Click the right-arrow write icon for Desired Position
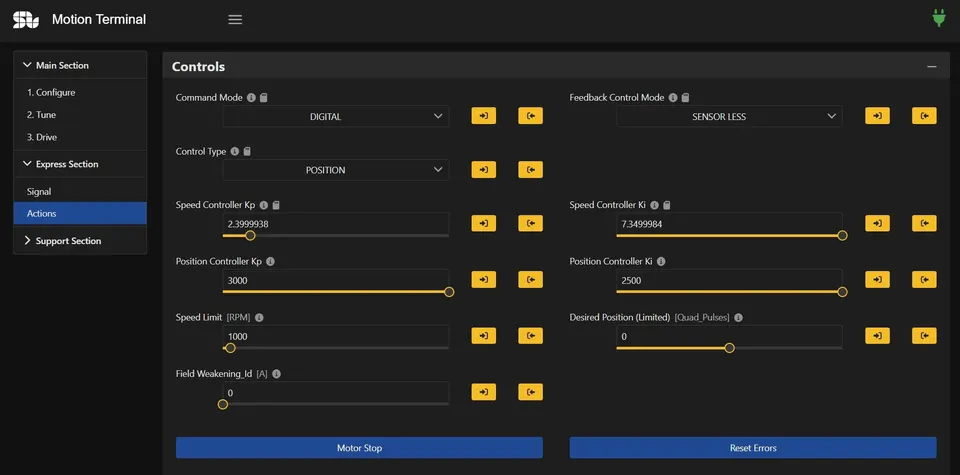Screen dimensions: 960x475 click(877, 336)
